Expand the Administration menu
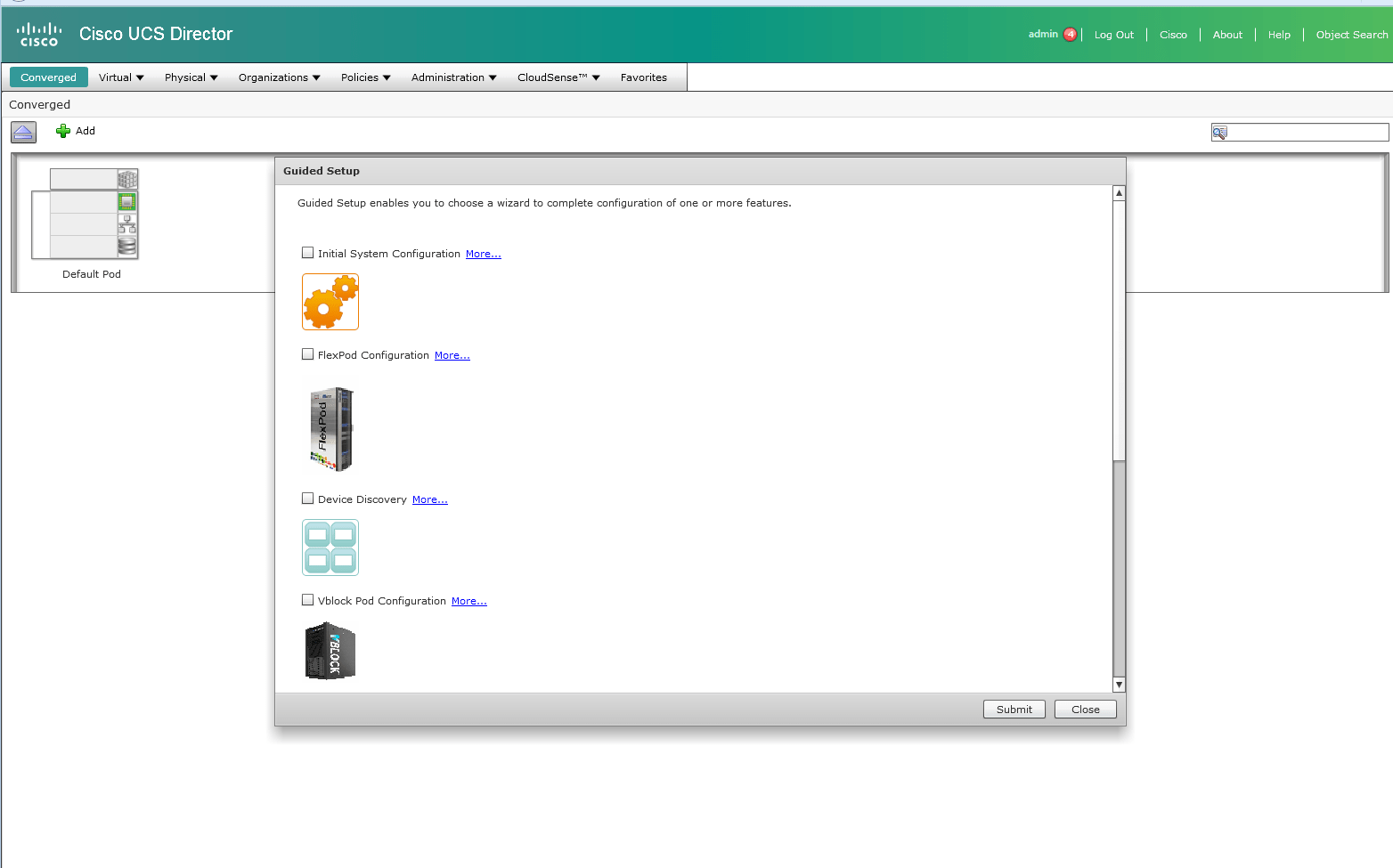This screenshot has width=1393, height=868. pos(453,77)
